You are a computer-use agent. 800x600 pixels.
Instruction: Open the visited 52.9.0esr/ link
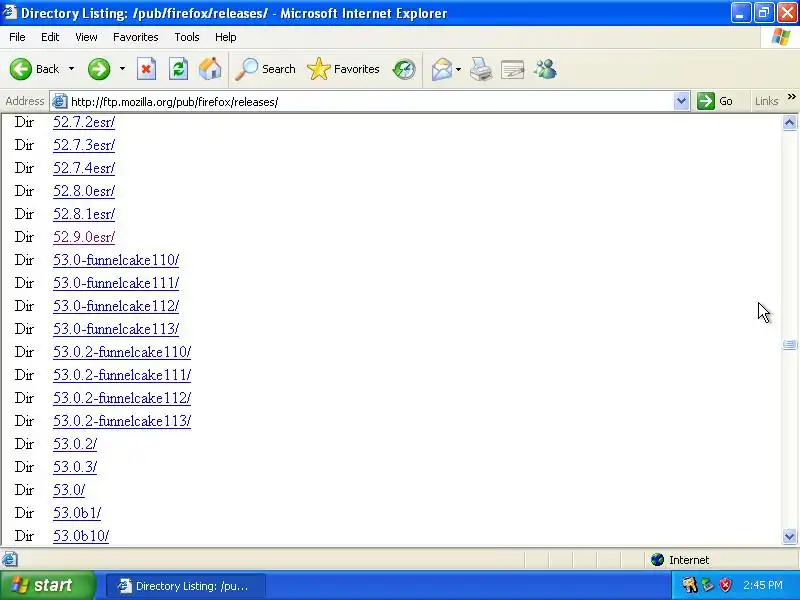(84, 237)
